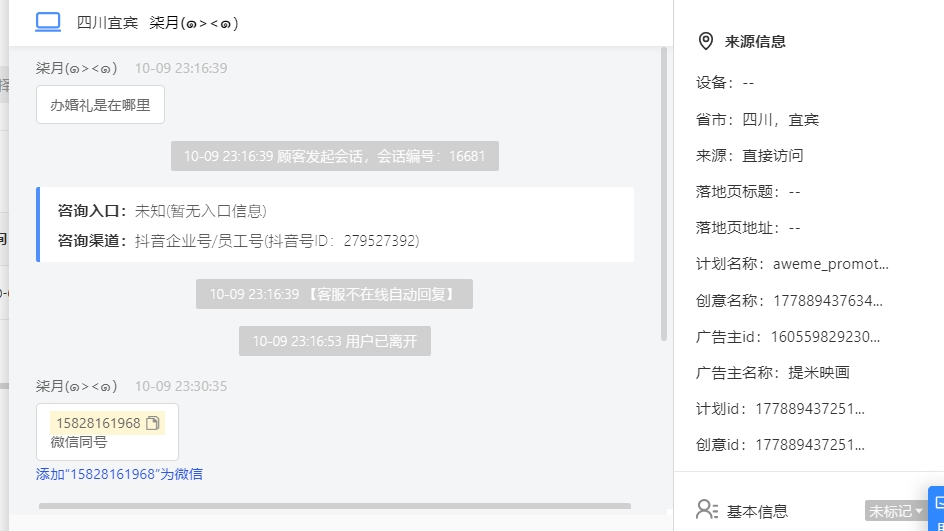Click the 广告主id value 160559829230...

(x=825, y=337)
